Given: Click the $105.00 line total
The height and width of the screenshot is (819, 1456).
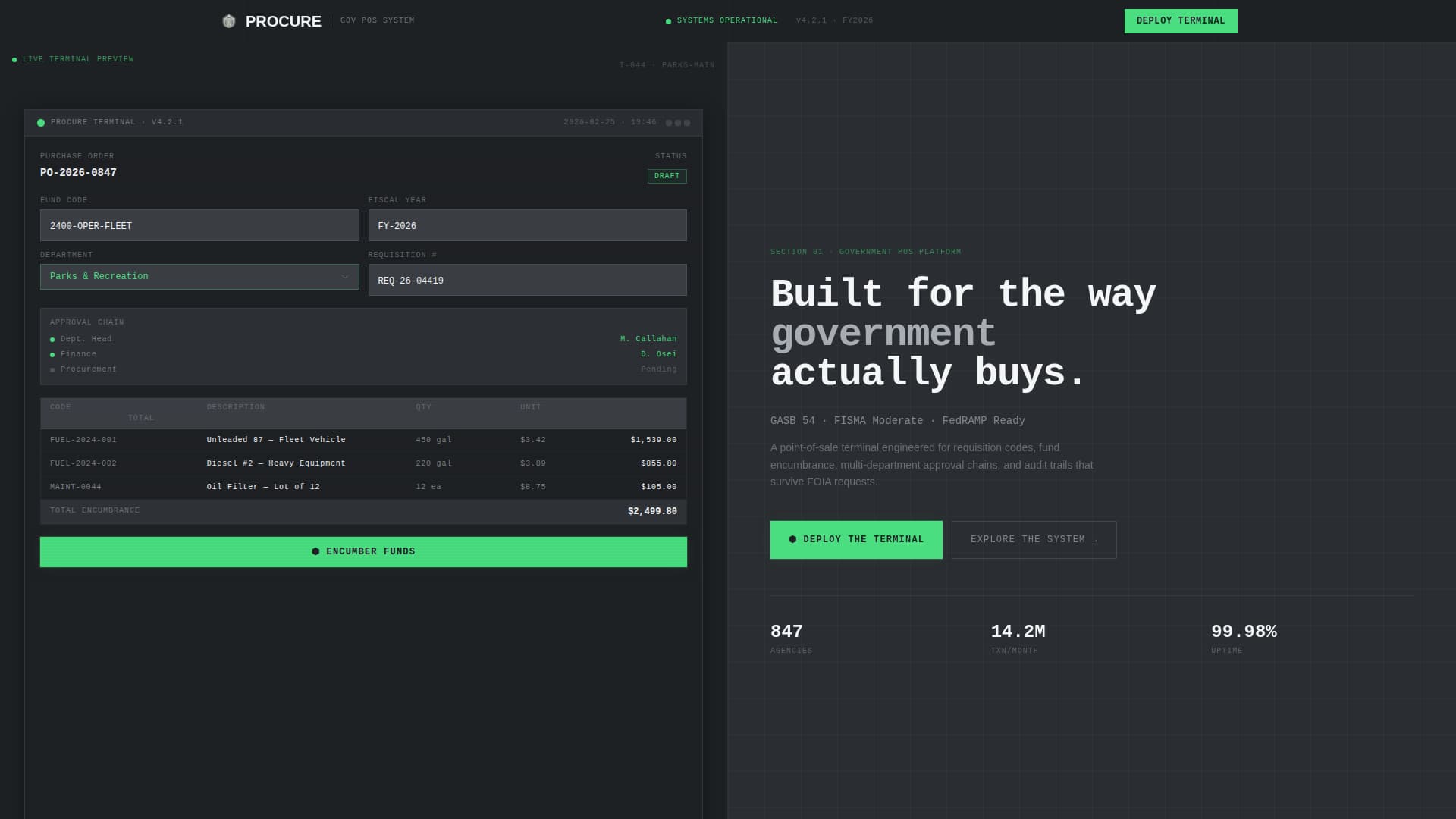Looking at the screenshot, I should click(x=658, y=487).
